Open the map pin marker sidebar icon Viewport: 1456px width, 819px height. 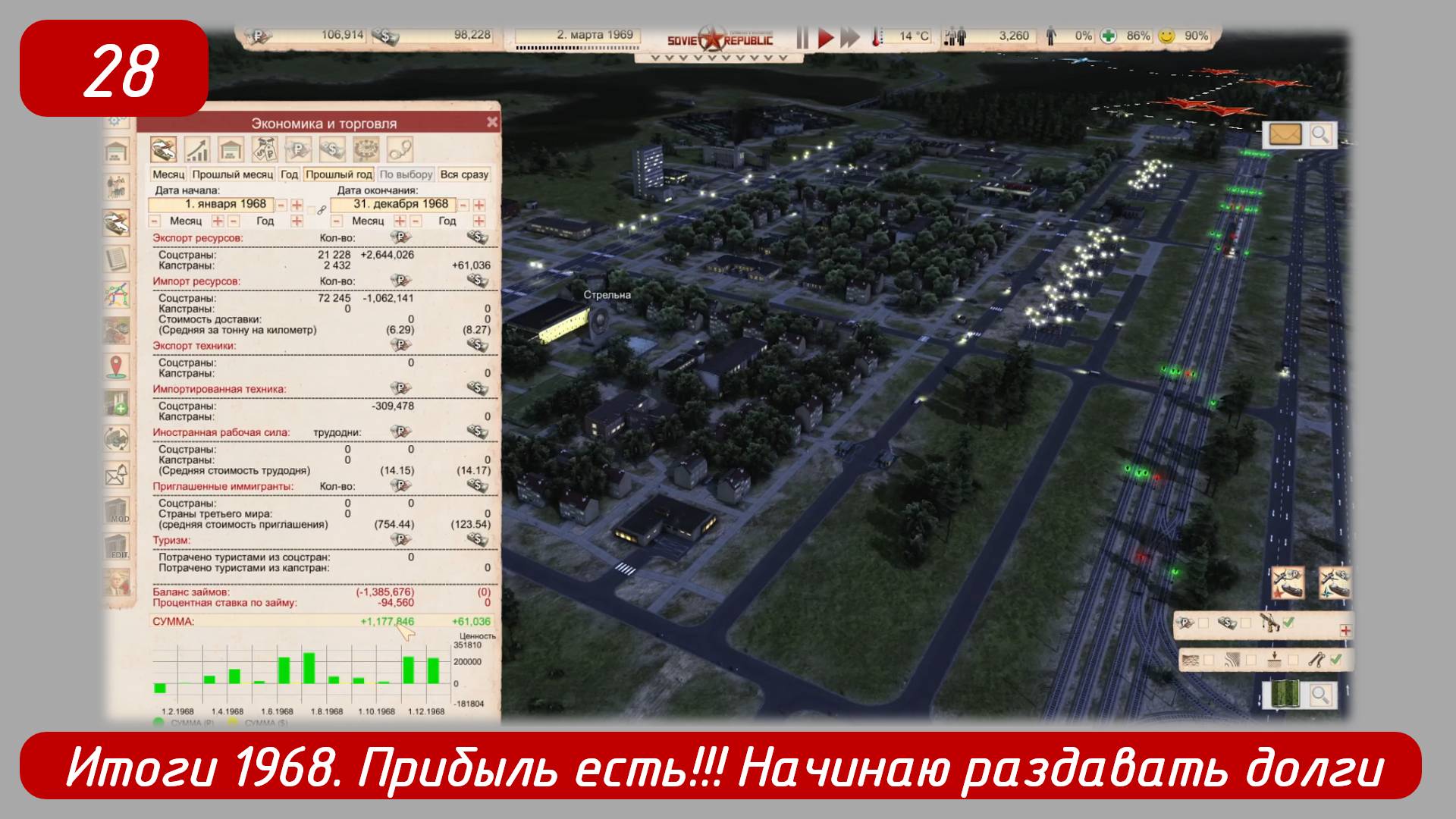tap(117, 366)
